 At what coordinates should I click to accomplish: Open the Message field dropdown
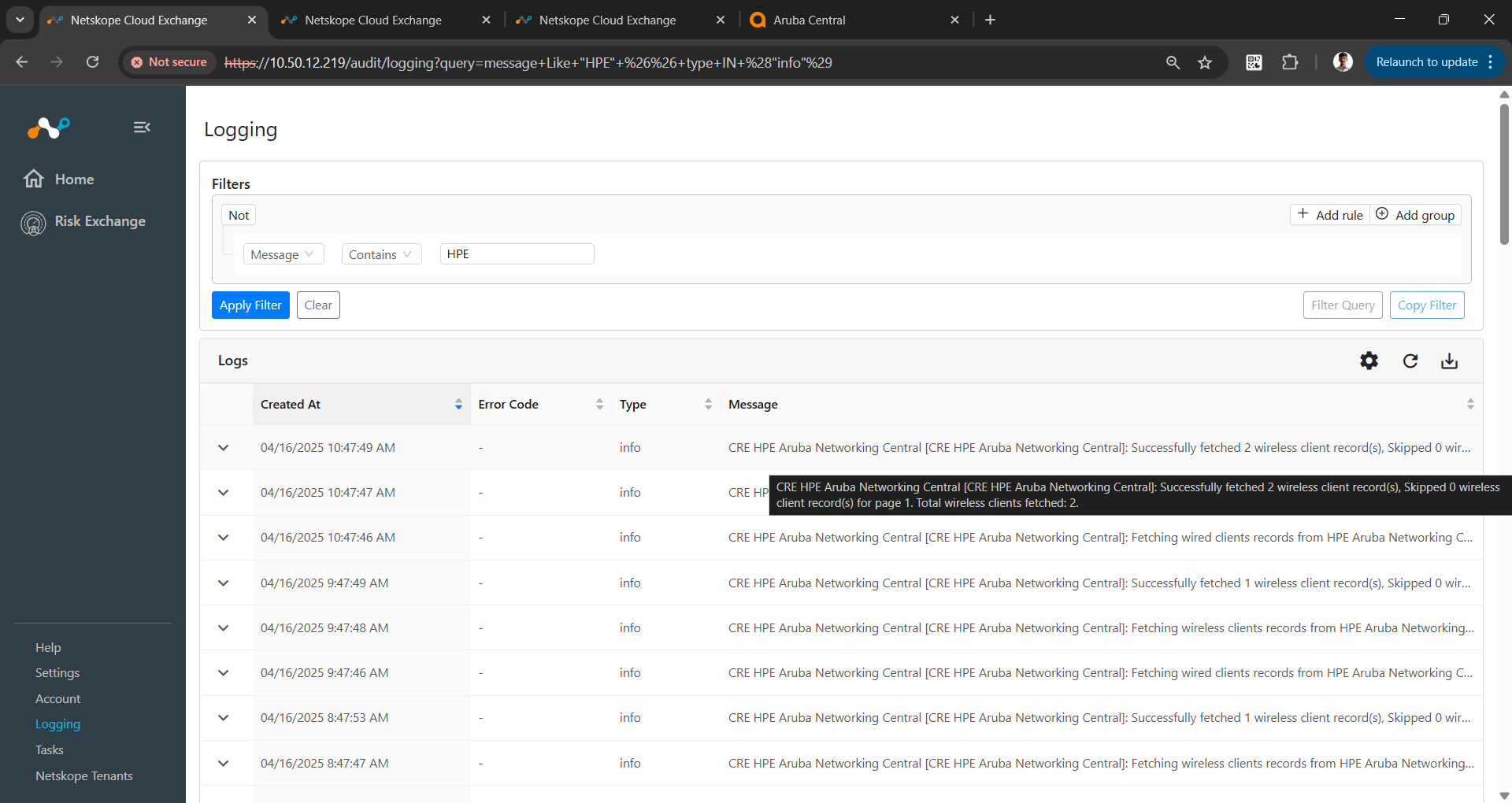[x=283, y=254]
